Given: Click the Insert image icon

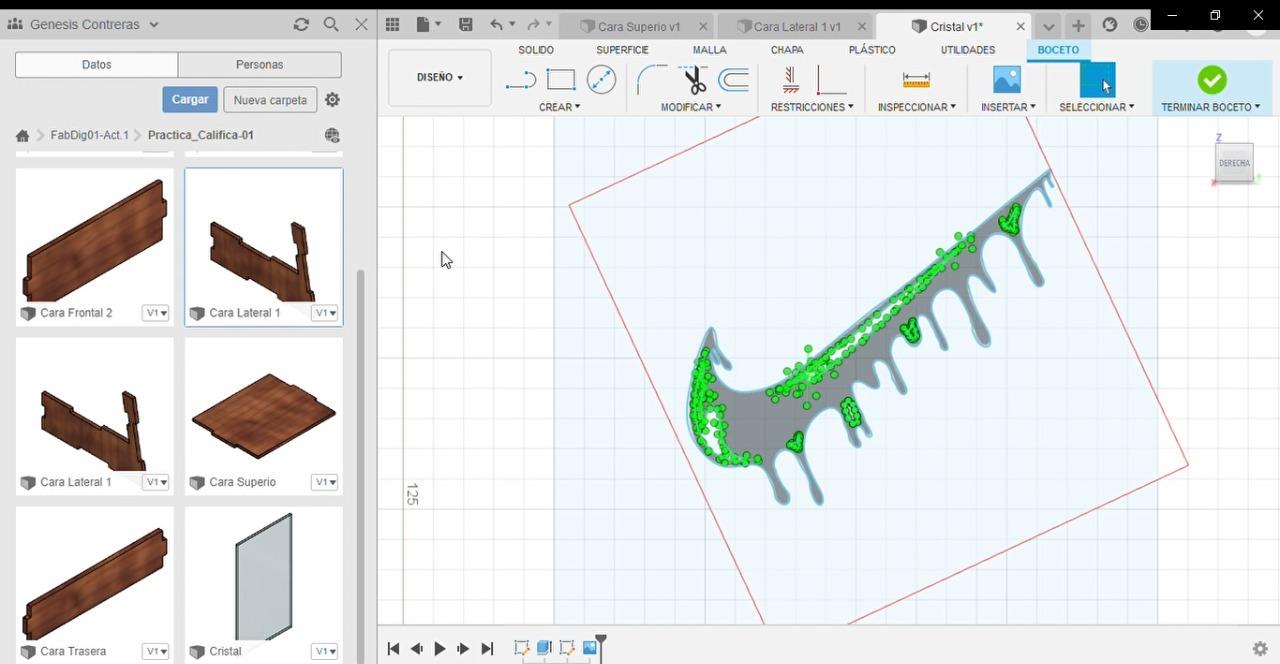Looking at the screenshot, I should click(x=1007, y=80).
